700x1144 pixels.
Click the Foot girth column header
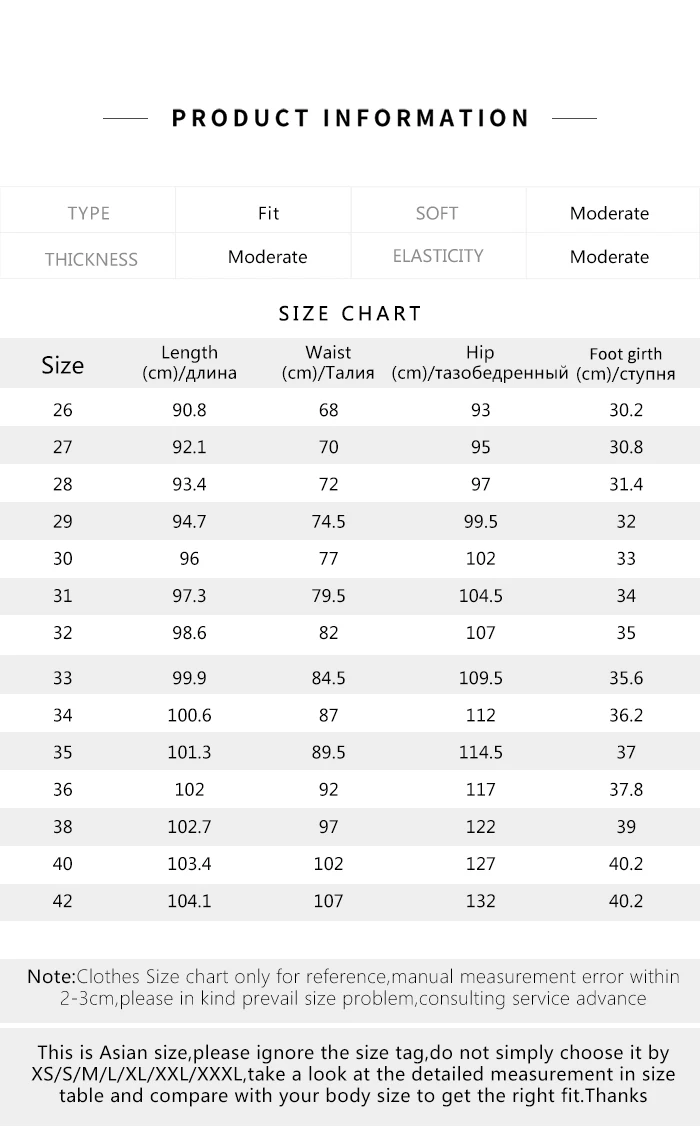[x=626, y=363]
